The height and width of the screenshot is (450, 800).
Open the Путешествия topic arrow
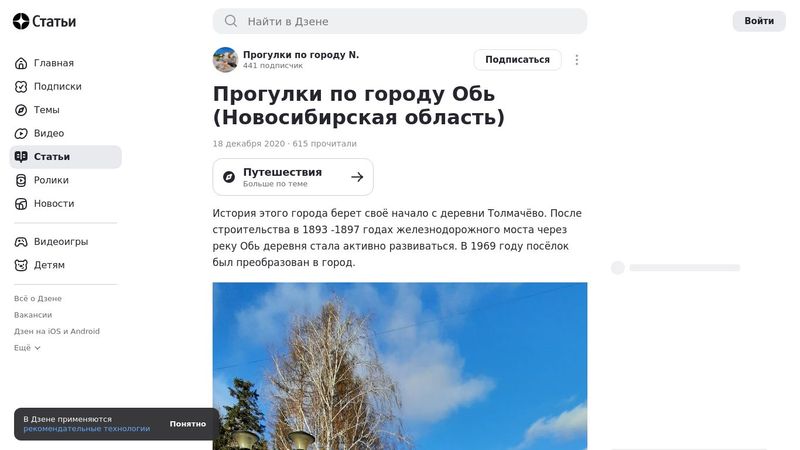click(x=357, y=177)
